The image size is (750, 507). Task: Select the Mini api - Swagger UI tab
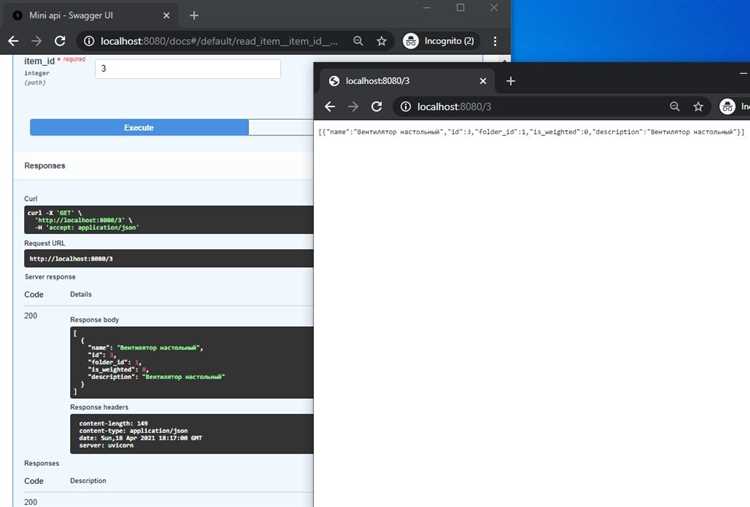coord(91,15)
